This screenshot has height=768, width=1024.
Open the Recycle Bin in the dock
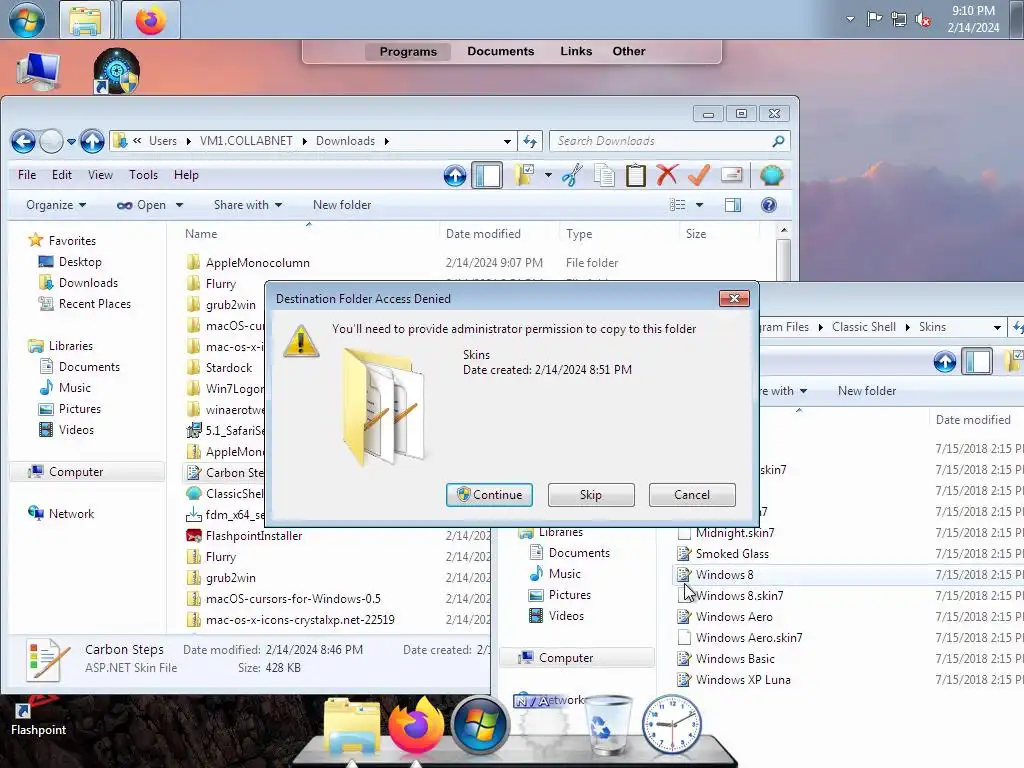pos(608,725)
